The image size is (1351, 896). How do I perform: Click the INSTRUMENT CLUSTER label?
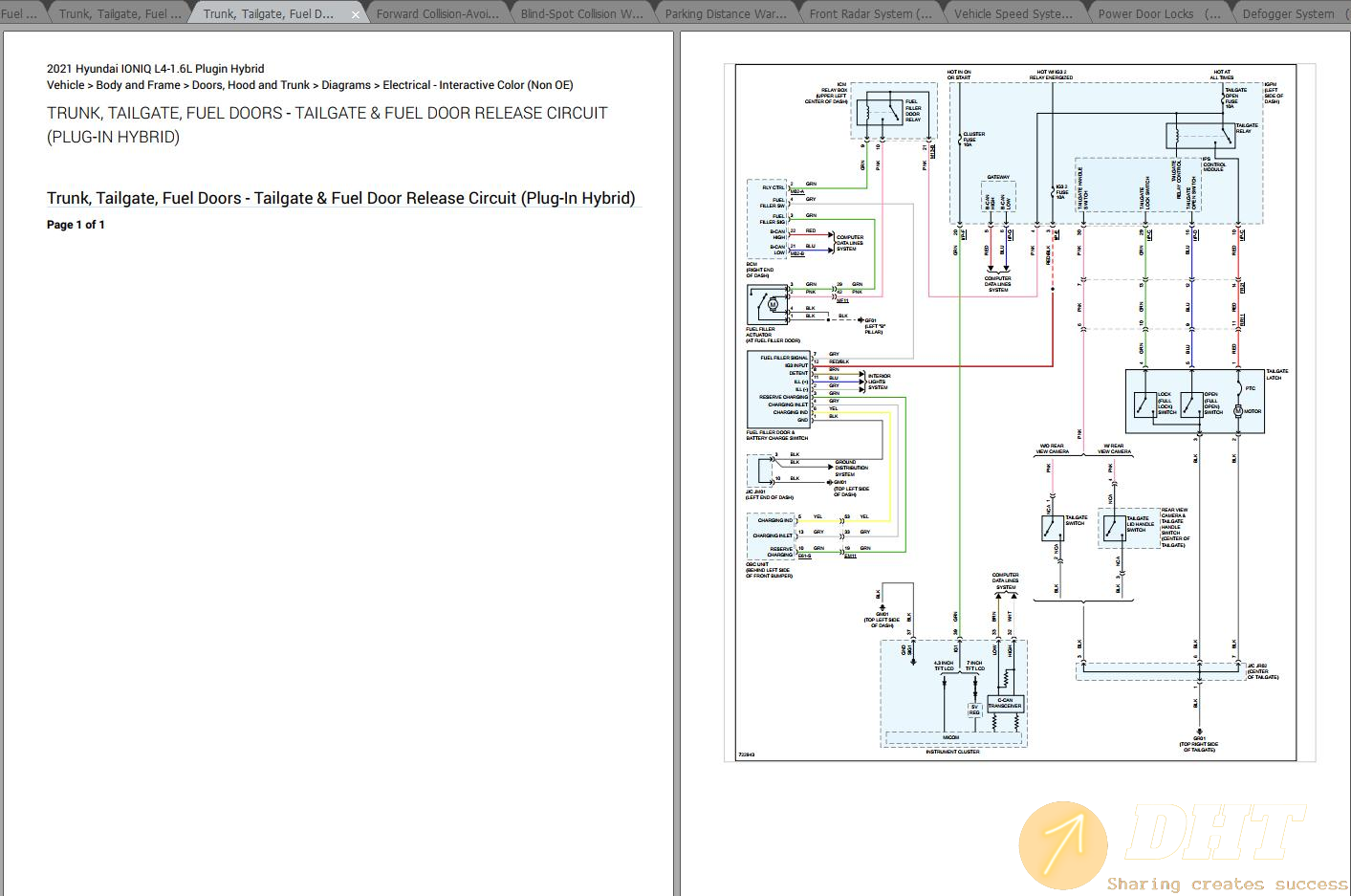pos(953,752)
